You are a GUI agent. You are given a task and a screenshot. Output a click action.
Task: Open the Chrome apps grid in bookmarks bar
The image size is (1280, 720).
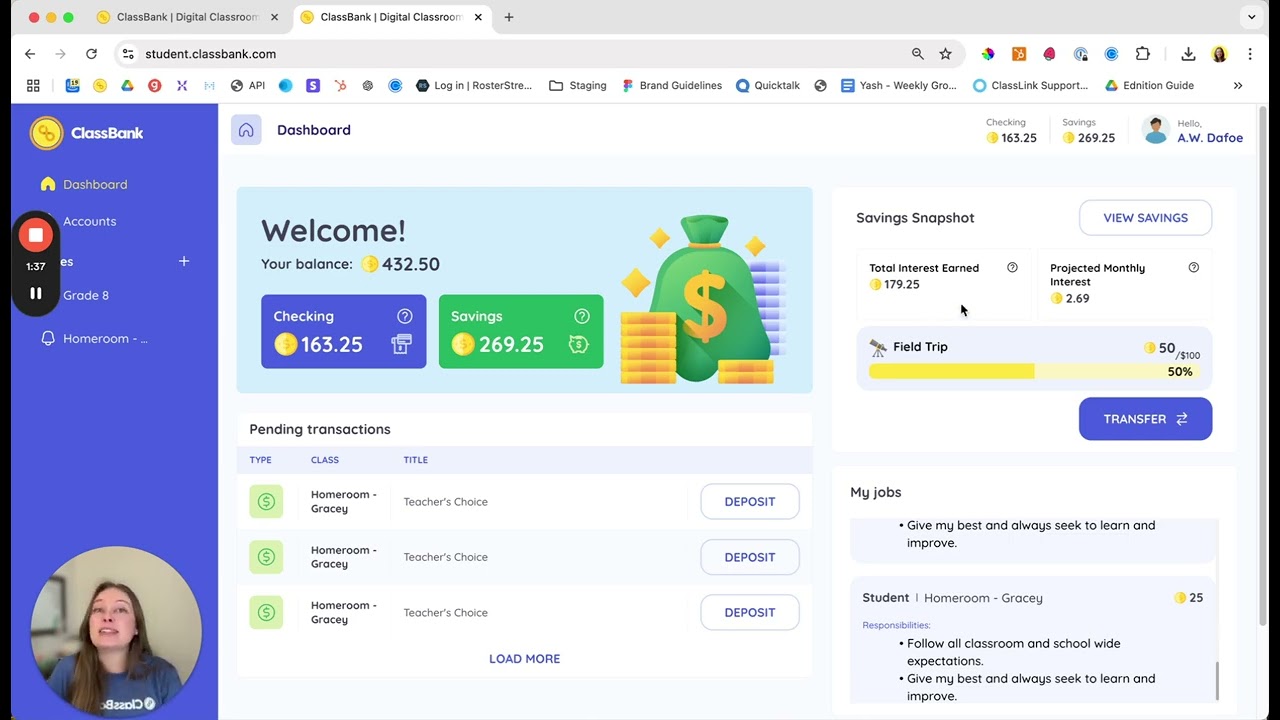coord(33,86)
